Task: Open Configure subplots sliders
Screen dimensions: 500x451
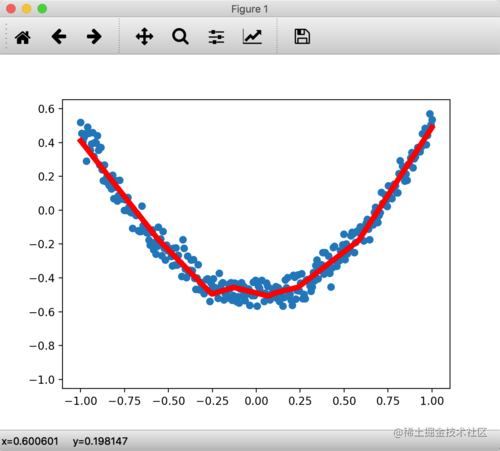Action: point(216,37)
